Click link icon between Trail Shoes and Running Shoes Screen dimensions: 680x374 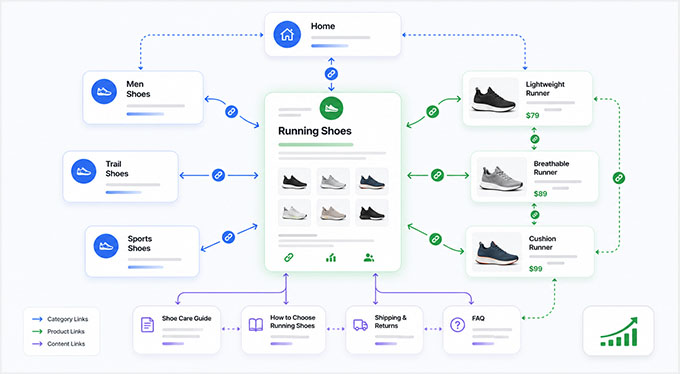(218, 175)
